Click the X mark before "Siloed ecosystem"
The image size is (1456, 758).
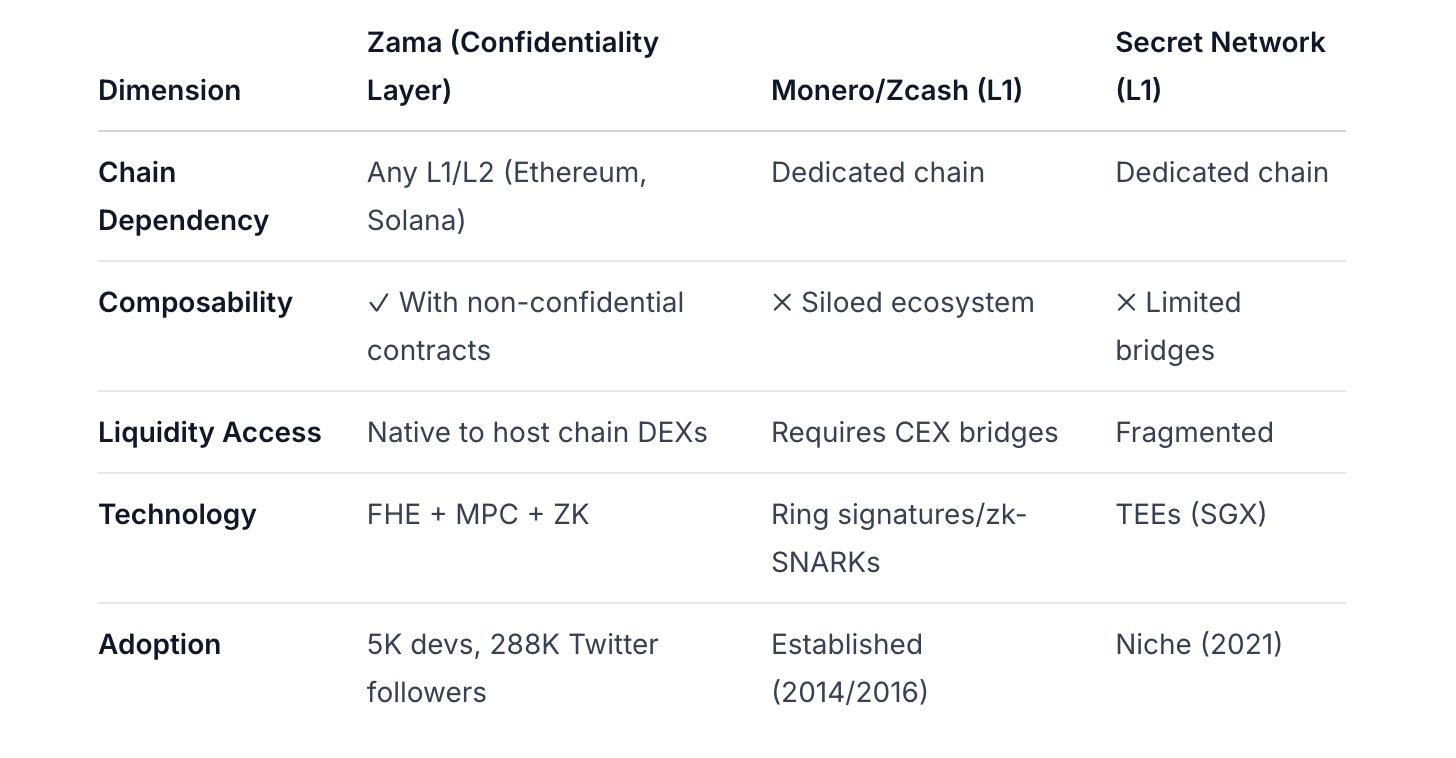point(782,303)
